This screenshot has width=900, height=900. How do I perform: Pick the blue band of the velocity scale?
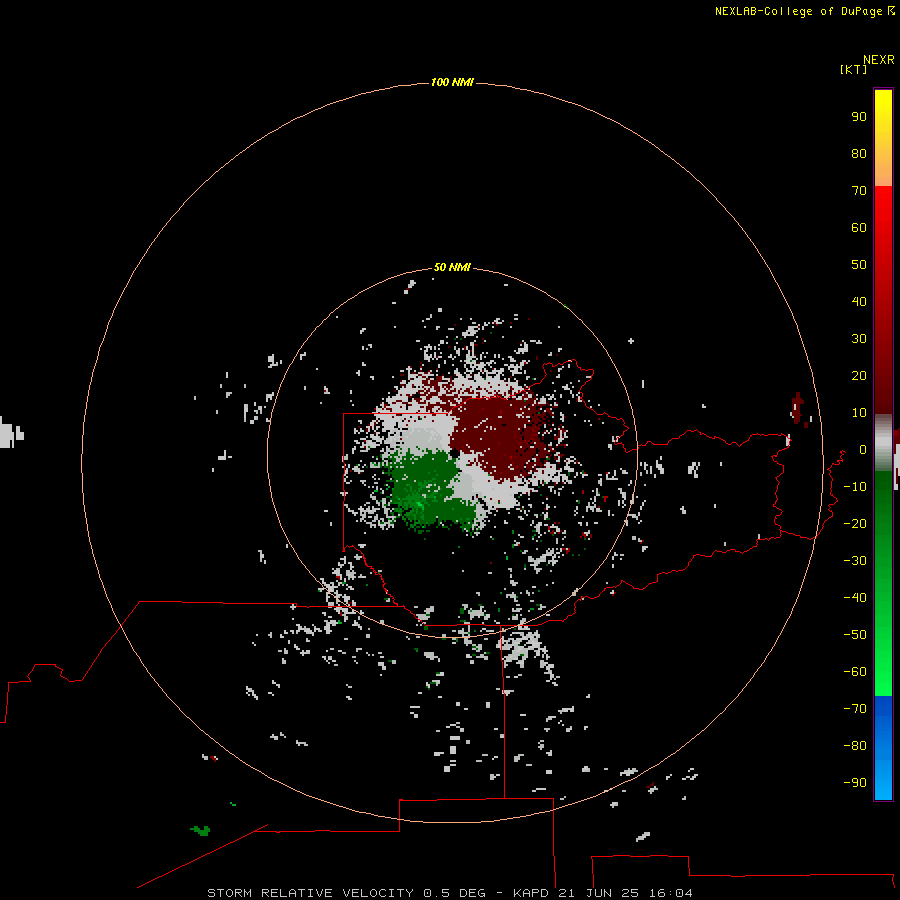[883, 748]
